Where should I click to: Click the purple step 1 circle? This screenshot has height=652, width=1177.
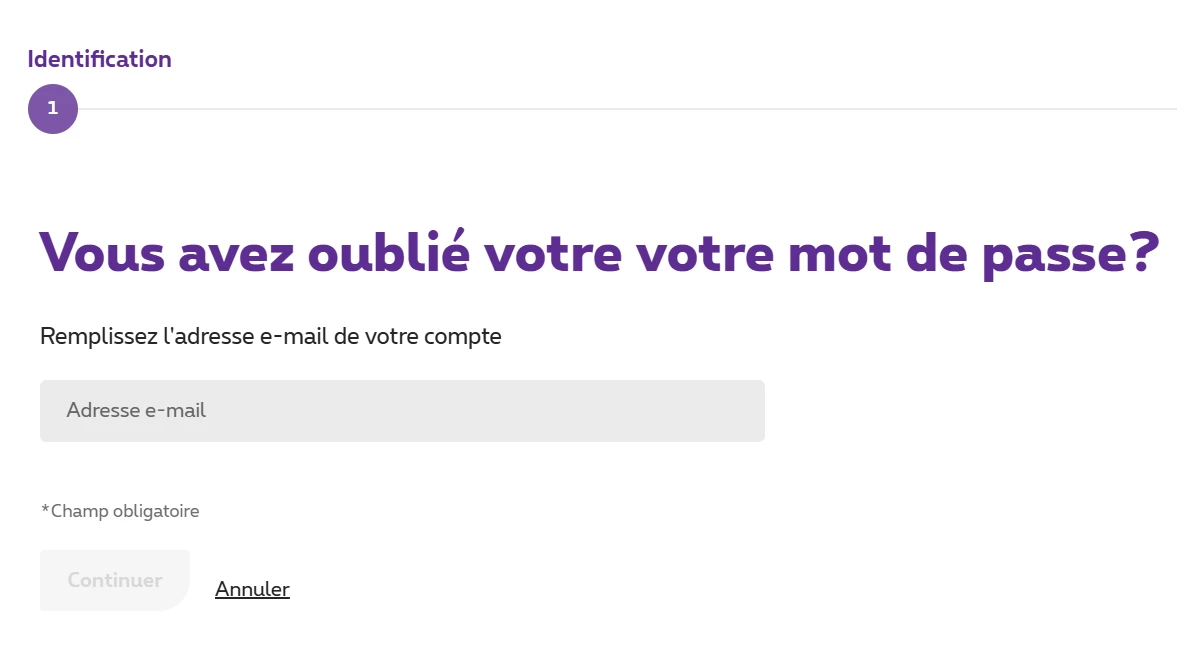click(x=53, y=109)
